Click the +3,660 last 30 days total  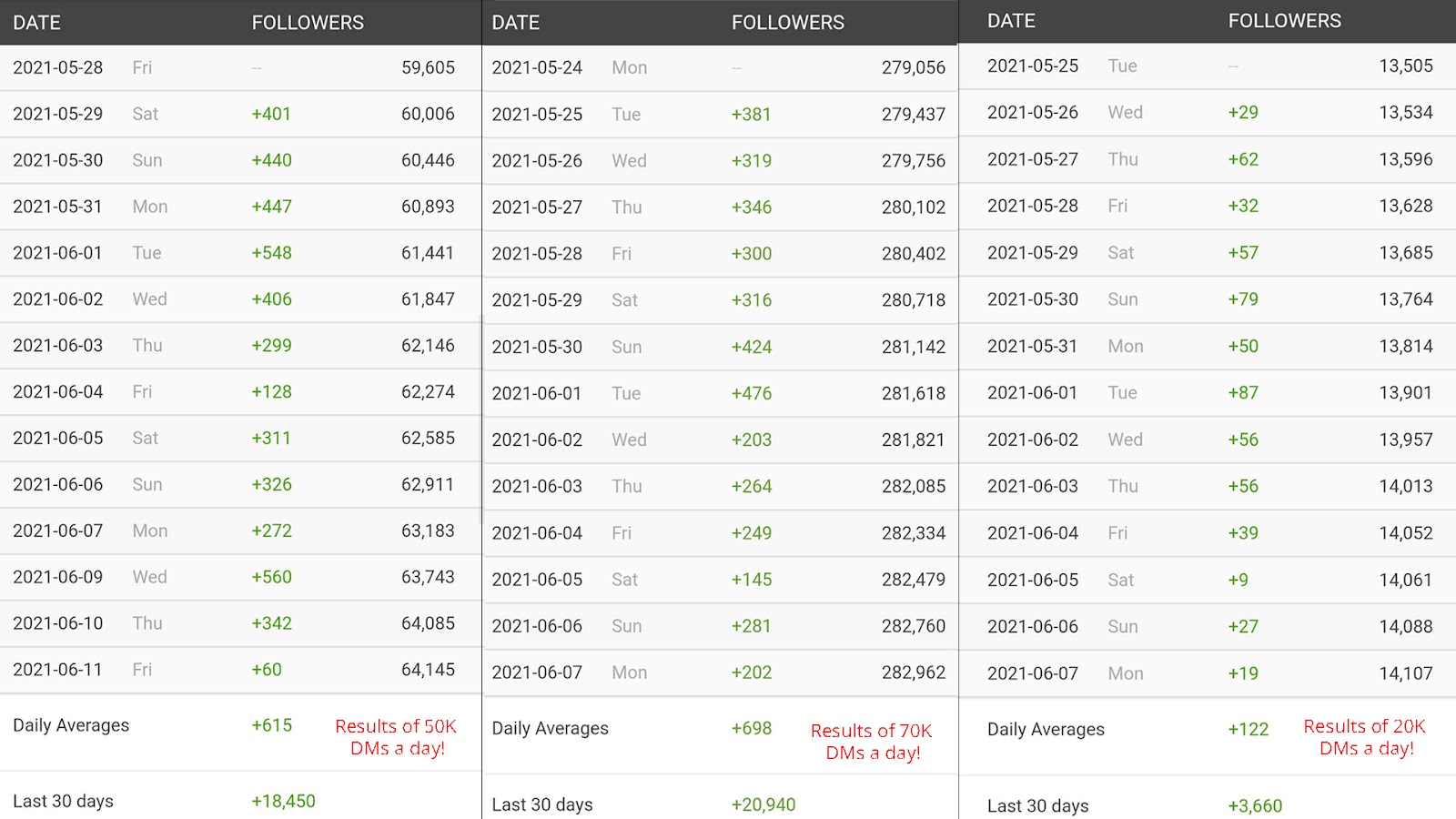(1255, 805)
